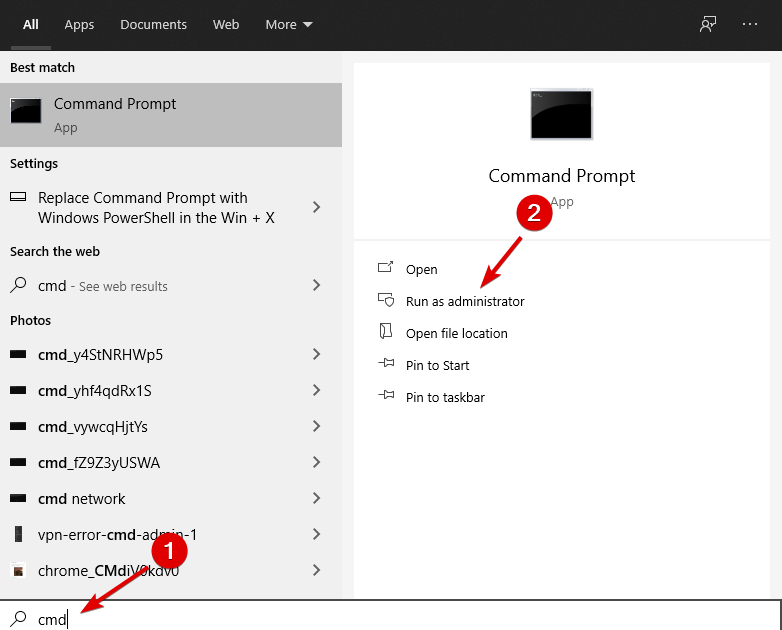
Task: Click the large Command Prompt preview icon
Action: point(561,114)
